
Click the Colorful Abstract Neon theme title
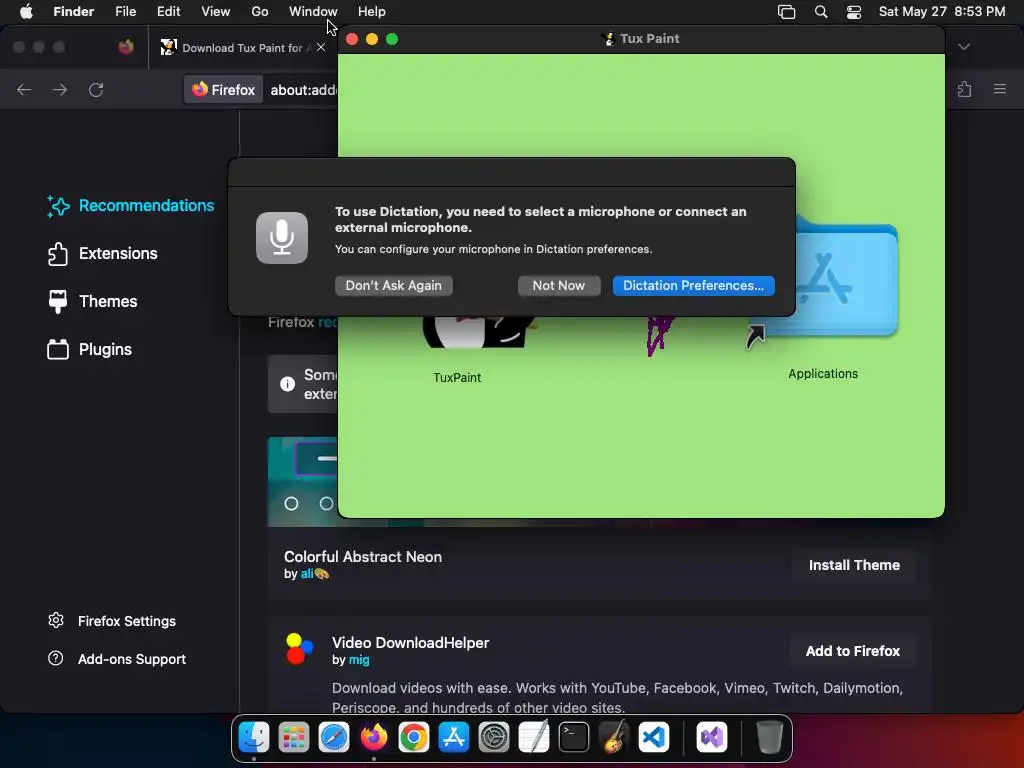click(363, 557)
